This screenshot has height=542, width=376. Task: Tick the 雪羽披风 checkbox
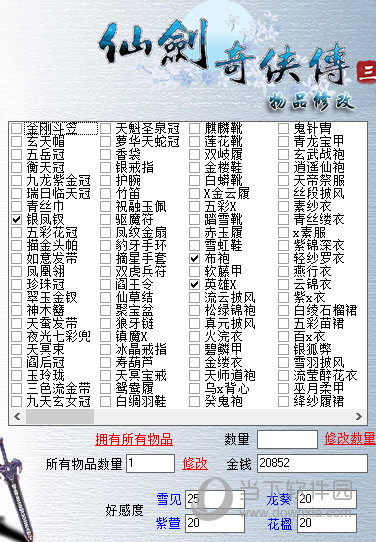coord(283,362)
